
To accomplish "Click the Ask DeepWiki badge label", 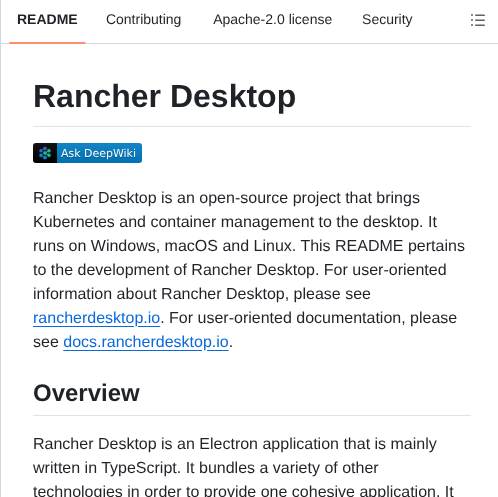I will (98, 153).
